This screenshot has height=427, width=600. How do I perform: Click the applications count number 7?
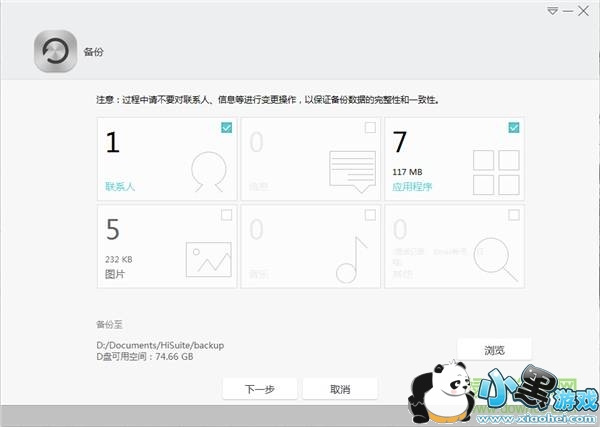[399, 142]
